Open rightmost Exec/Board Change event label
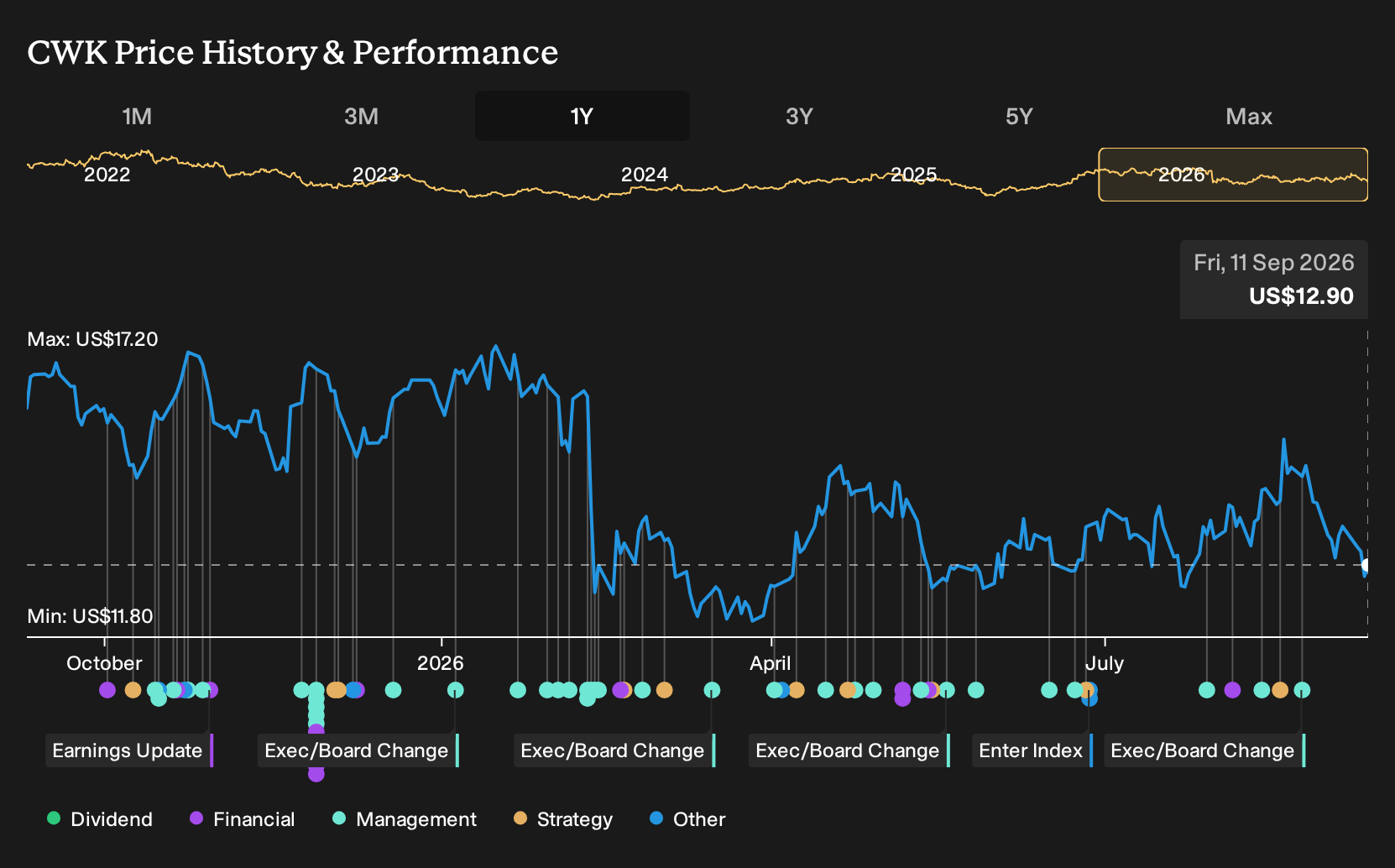Image resolution: width=1395 pixels, height=868 pixels. pyautogui.click(x=1204, y=750)
